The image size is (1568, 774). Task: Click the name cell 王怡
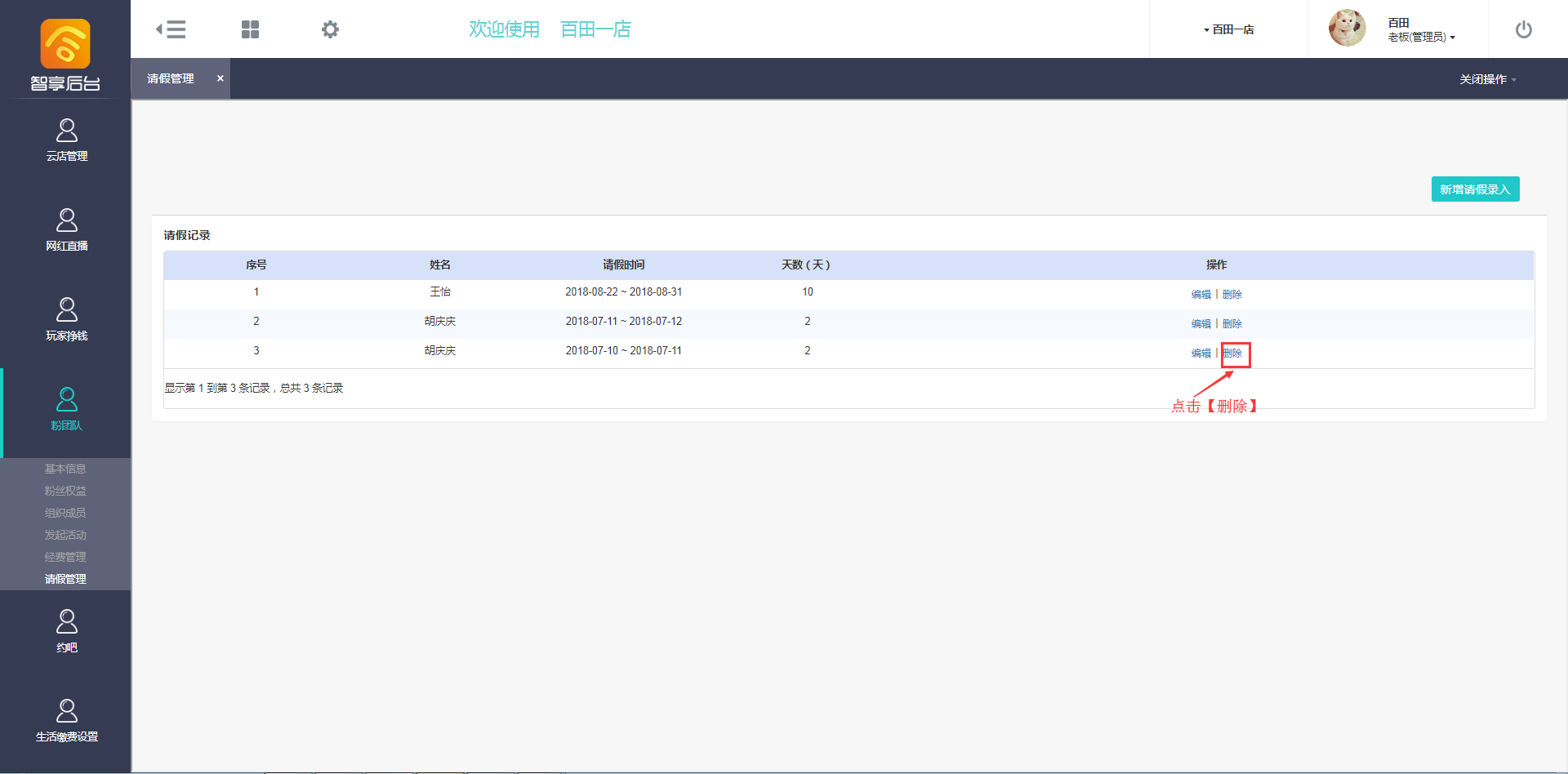pyautogui.click(x=440, y=291)
